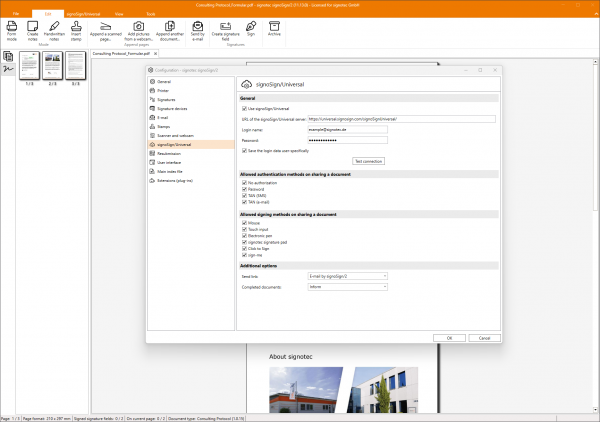Toggle Save the login data user specifically
The width and height of the screenshot is (600, 422).
tap(244, 151)
